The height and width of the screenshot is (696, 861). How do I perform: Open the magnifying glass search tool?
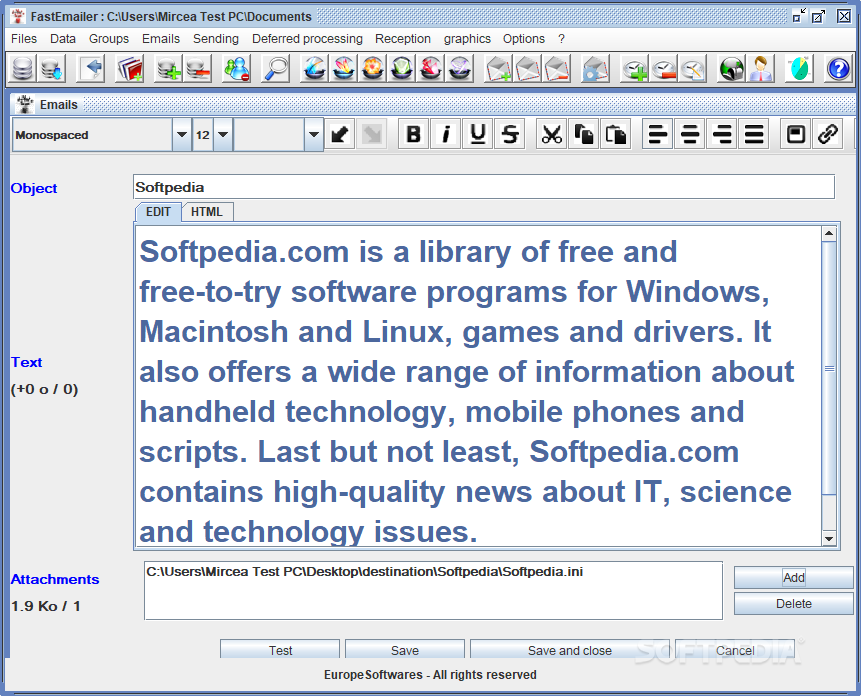[276, 69]
